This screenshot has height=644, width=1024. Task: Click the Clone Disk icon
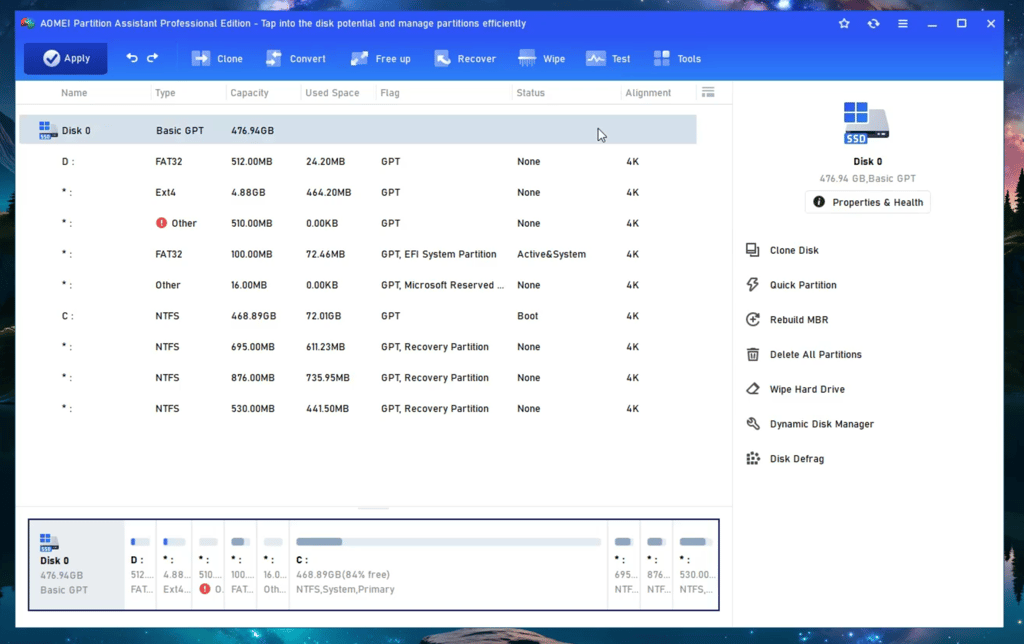pyautogui.click(x=753, y=250)
